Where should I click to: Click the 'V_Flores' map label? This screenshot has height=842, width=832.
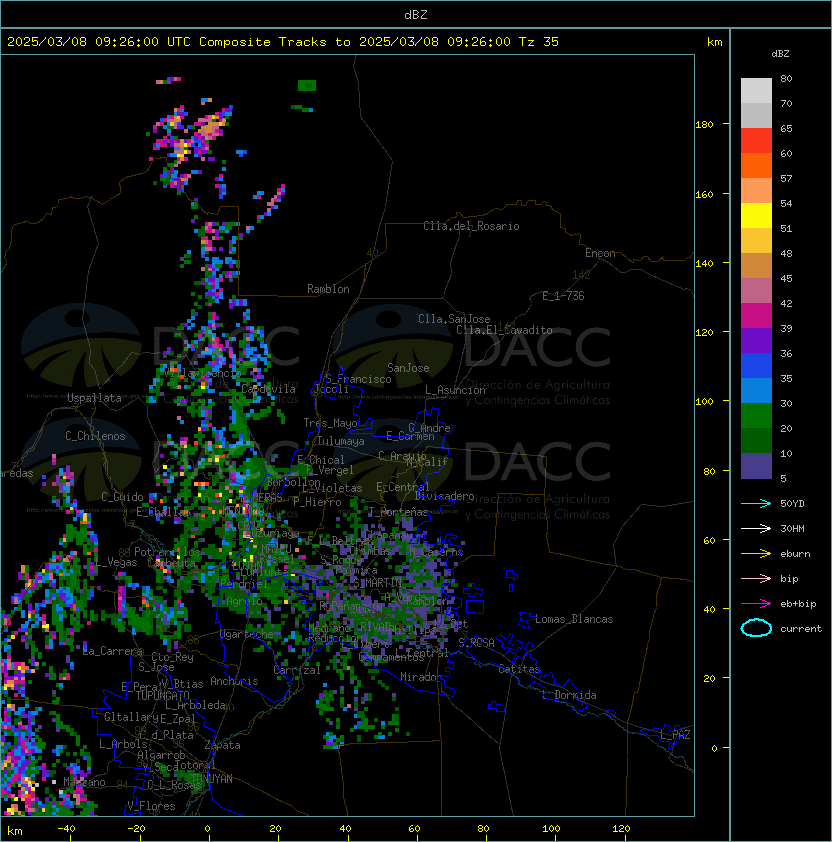coord(151,806)
